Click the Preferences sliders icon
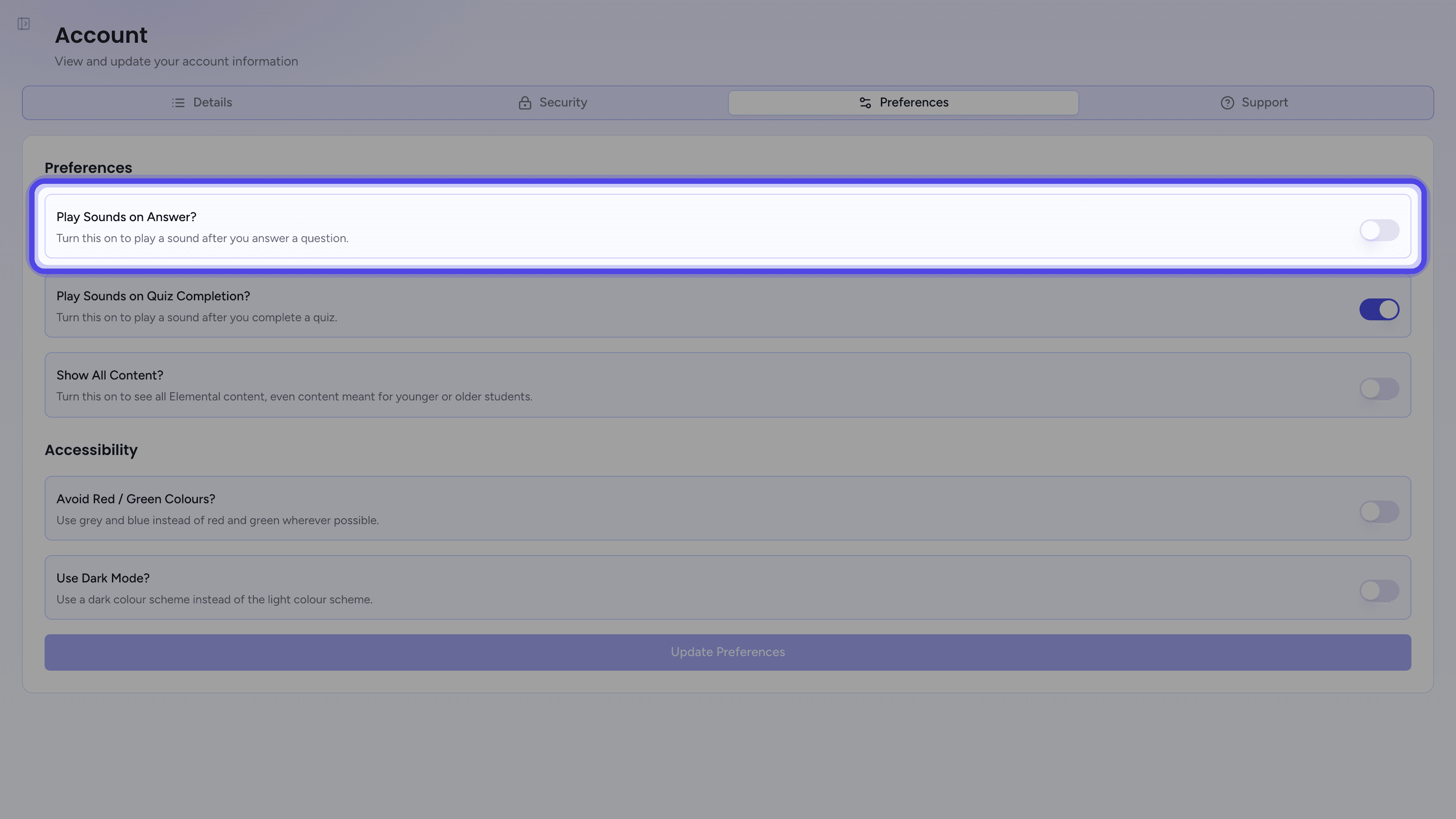 click(865, 103)
